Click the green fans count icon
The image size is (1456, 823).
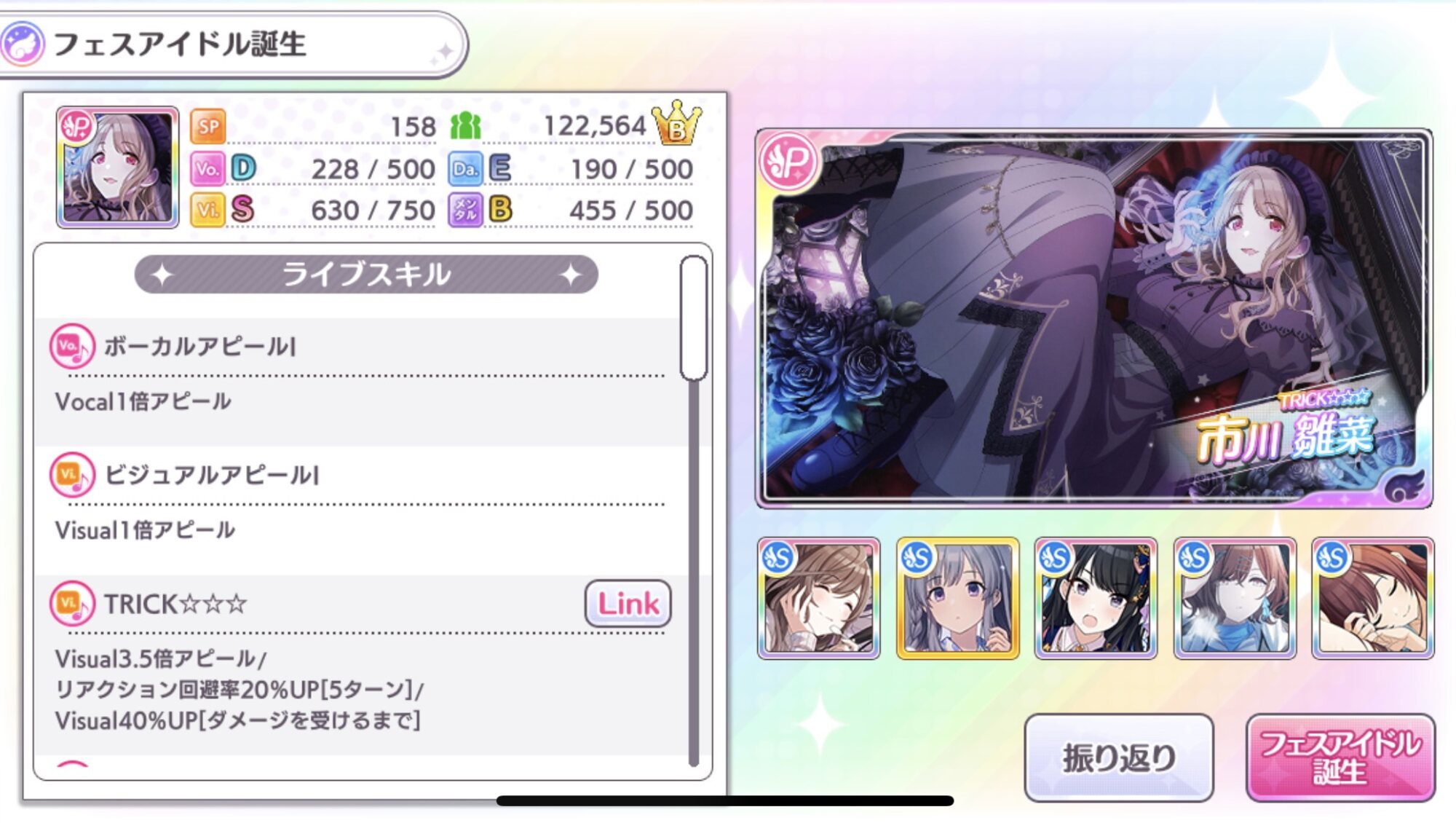click(x=465, y=126)
